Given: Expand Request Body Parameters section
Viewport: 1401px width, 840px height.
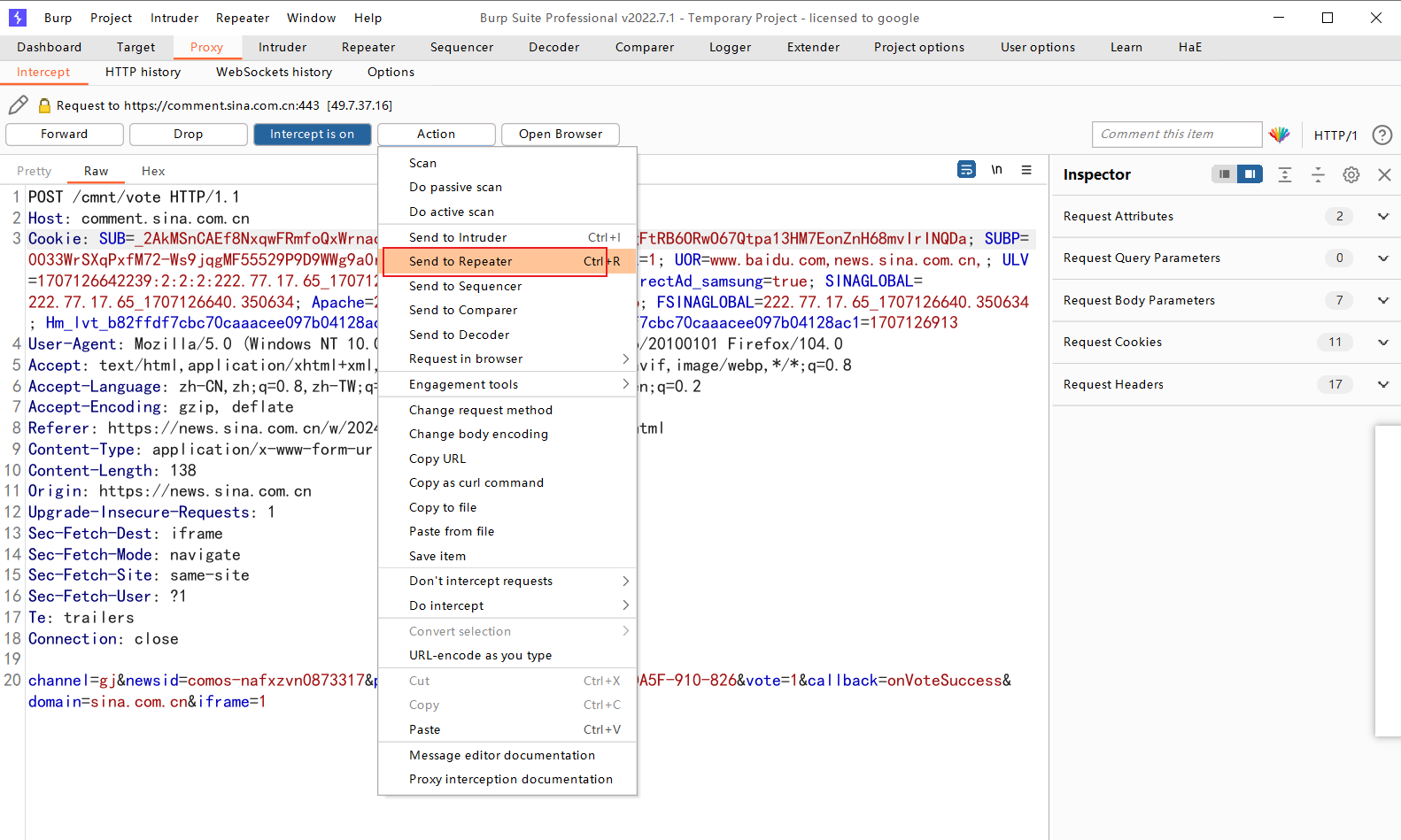Looking at the screenshot, I should point(1382,301).
